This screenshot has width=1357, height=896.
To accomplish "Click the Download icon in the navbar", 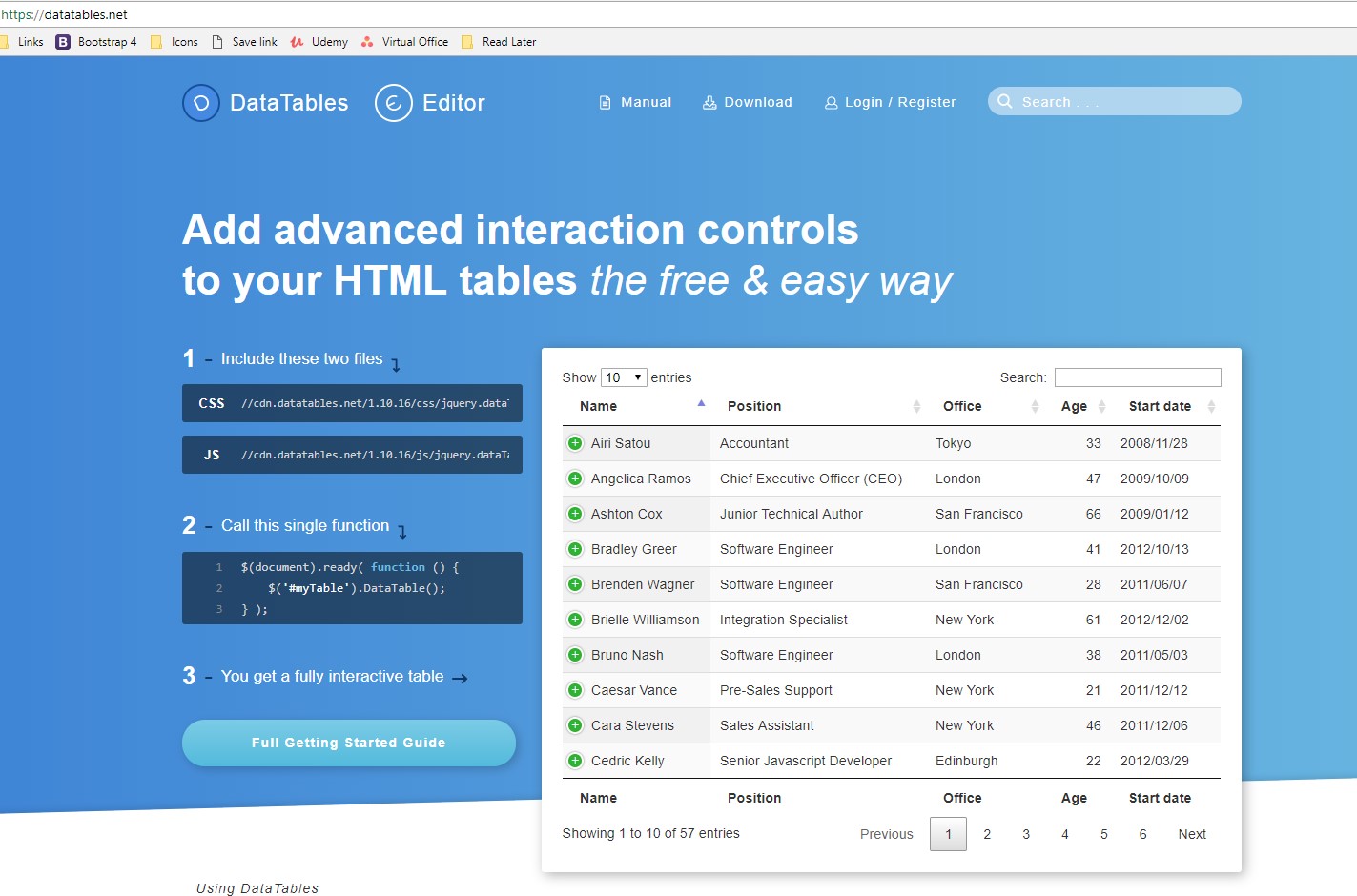I will (x=709, y=102).
